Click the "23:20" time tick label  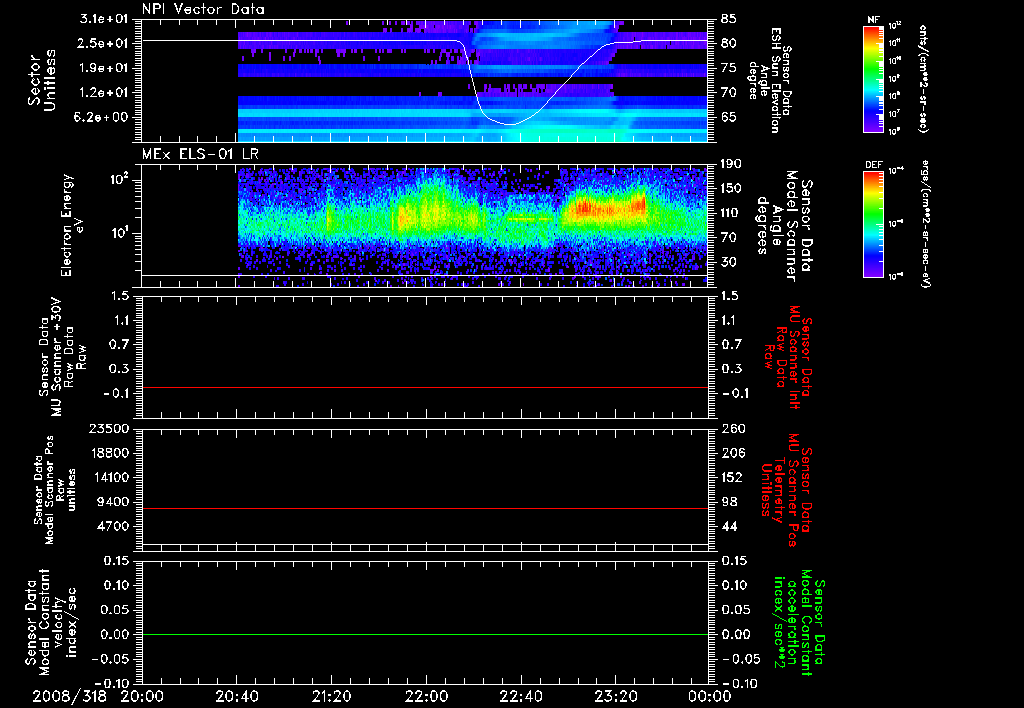click(615, 697)
